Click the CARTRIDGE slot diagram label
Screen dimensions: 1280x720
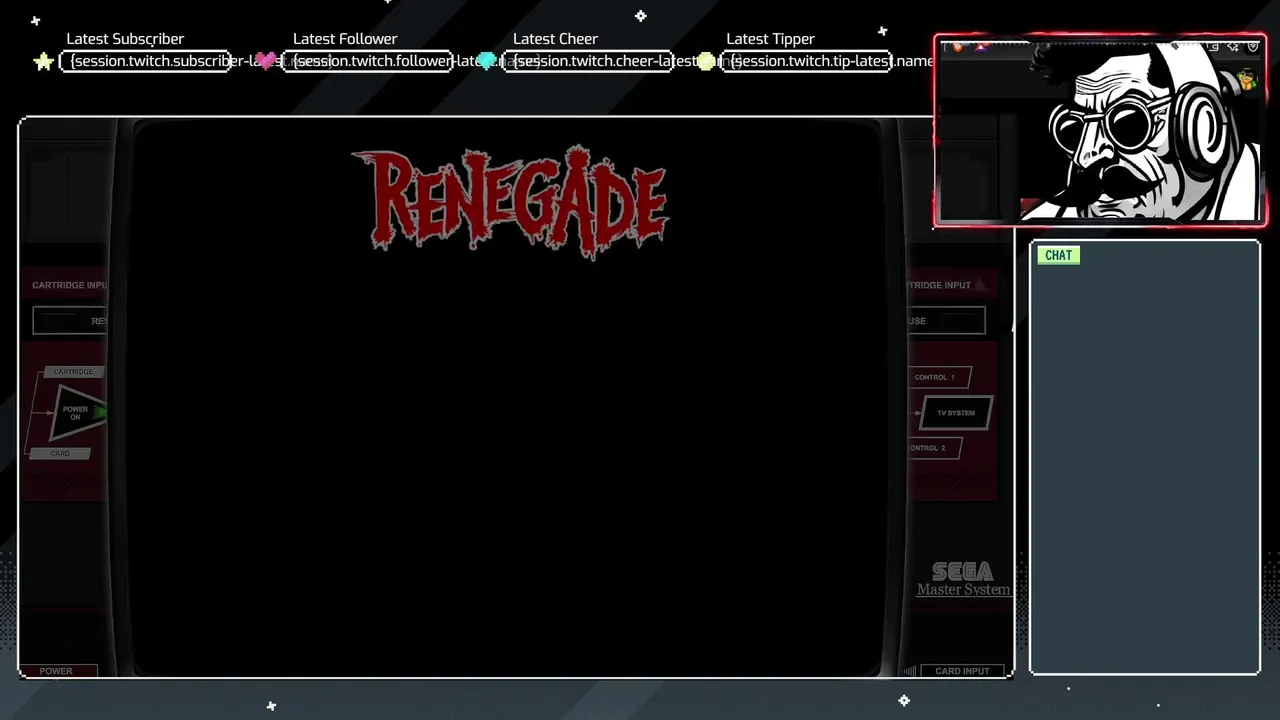click(73, 372)
